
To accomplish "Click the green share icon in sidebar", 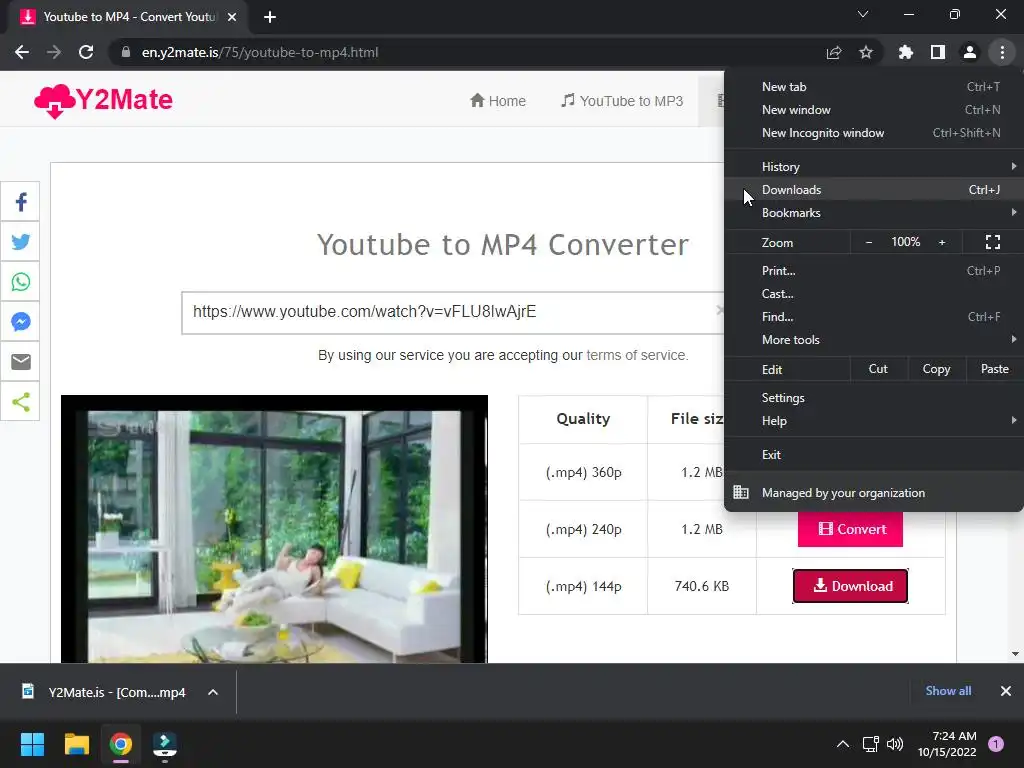I will pos(20,402).
